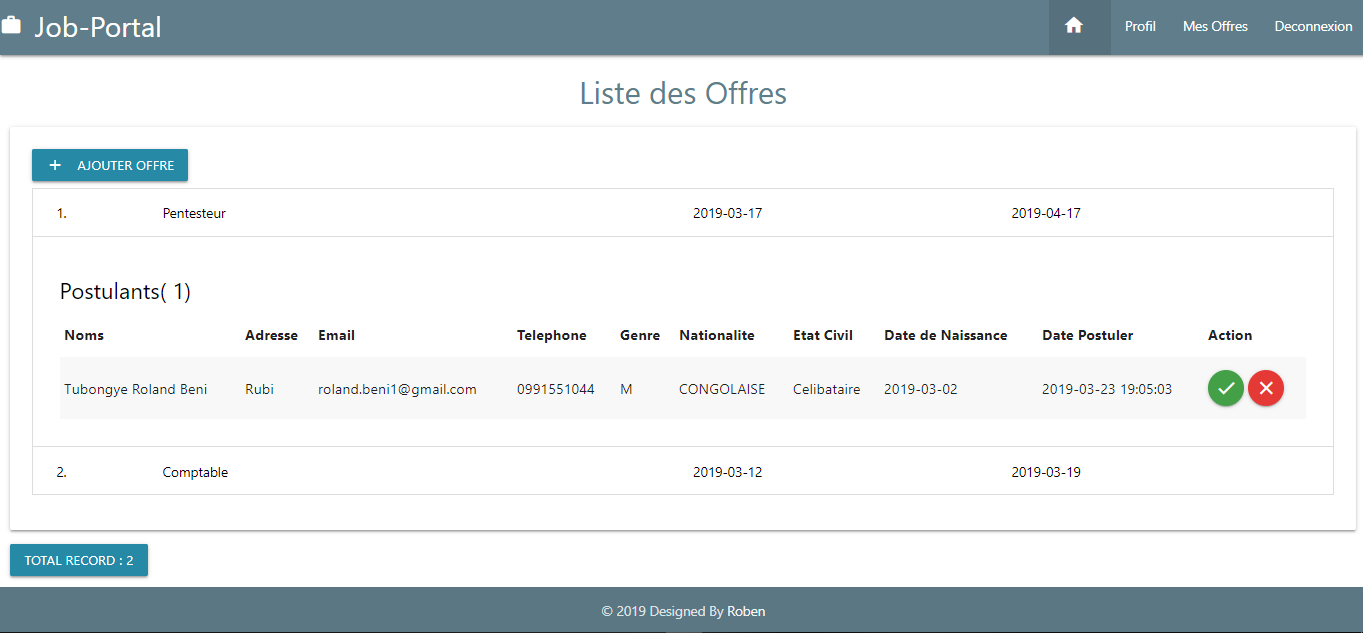
Task: Open Mes Offres in navigation bar
Action: 1215,27
